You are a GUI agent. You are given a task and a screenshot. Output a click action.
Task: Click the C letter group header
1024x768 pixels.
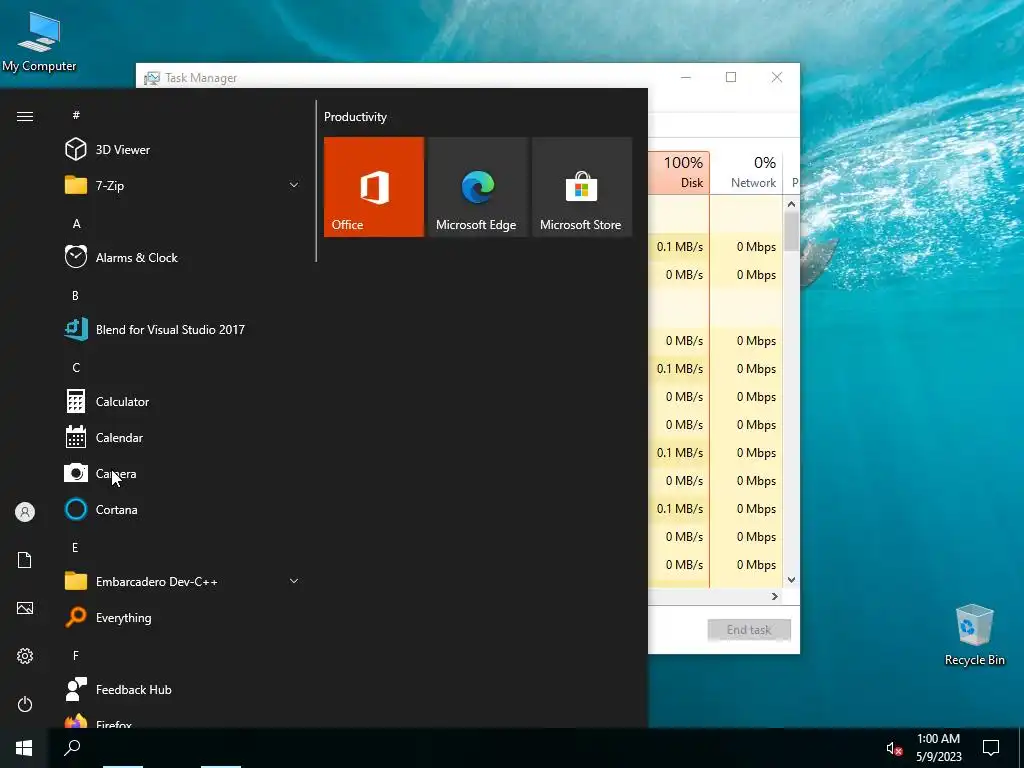click(76, 368)
